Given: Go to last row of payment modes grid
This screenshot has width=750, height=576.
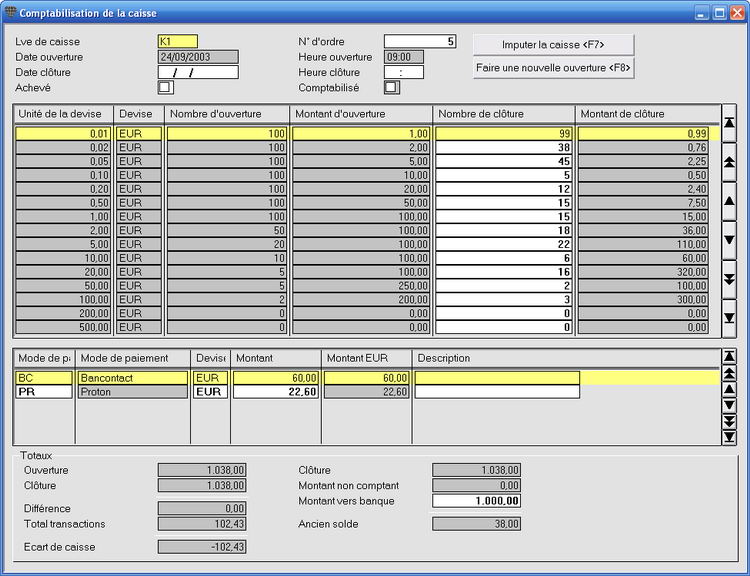Looking at the screenshot, I should 728,437.
